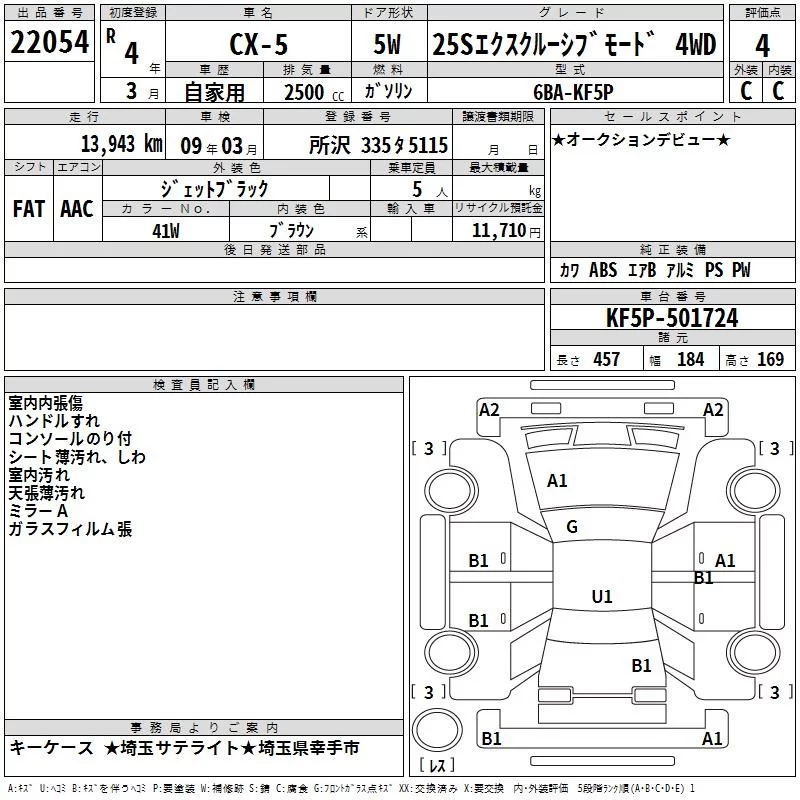Click height value 169
Screen dimensions: 800x800
point(770,360)
